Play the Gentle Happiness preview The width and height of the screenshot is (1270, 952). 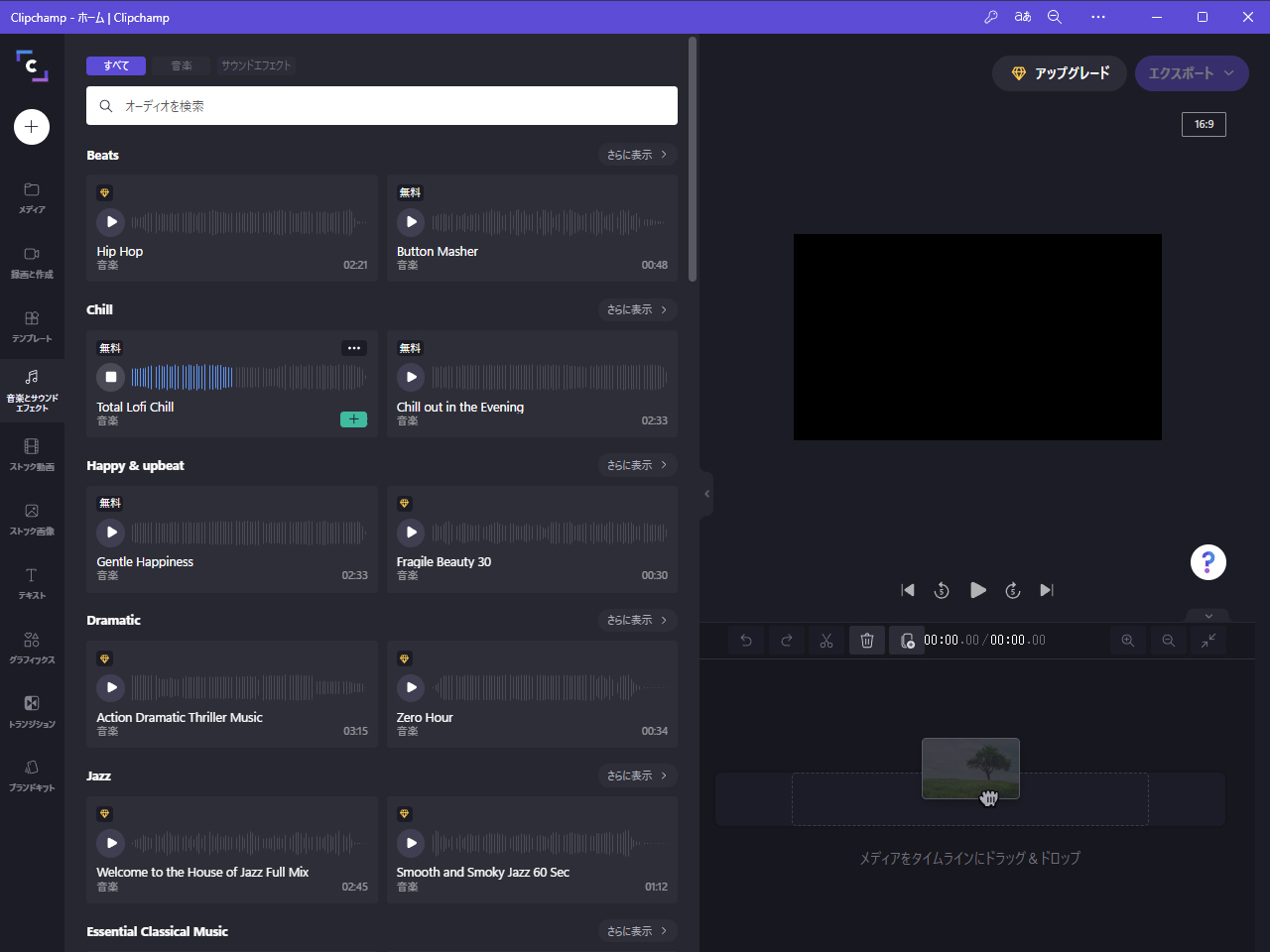coord(111,533)
